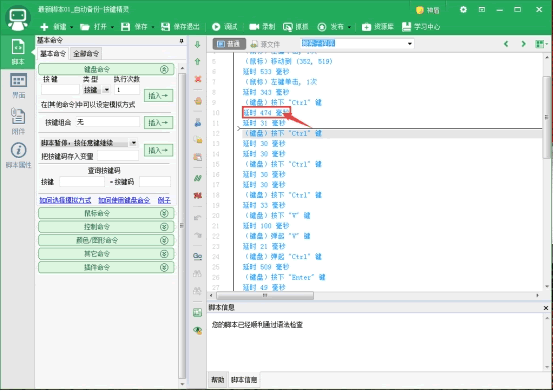553x391 pixels.
Task: Expand the 鼠标命令 section
Action: click(106, 213)
